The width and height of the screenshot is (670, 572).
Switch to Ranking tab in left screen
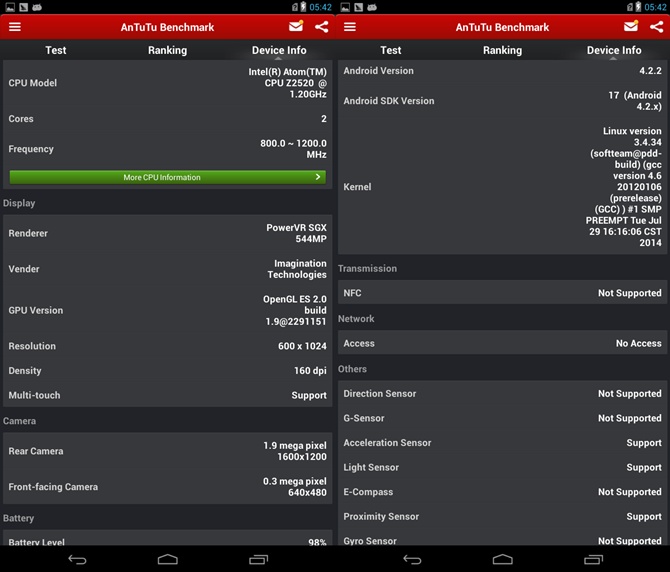tap(168, 50)
